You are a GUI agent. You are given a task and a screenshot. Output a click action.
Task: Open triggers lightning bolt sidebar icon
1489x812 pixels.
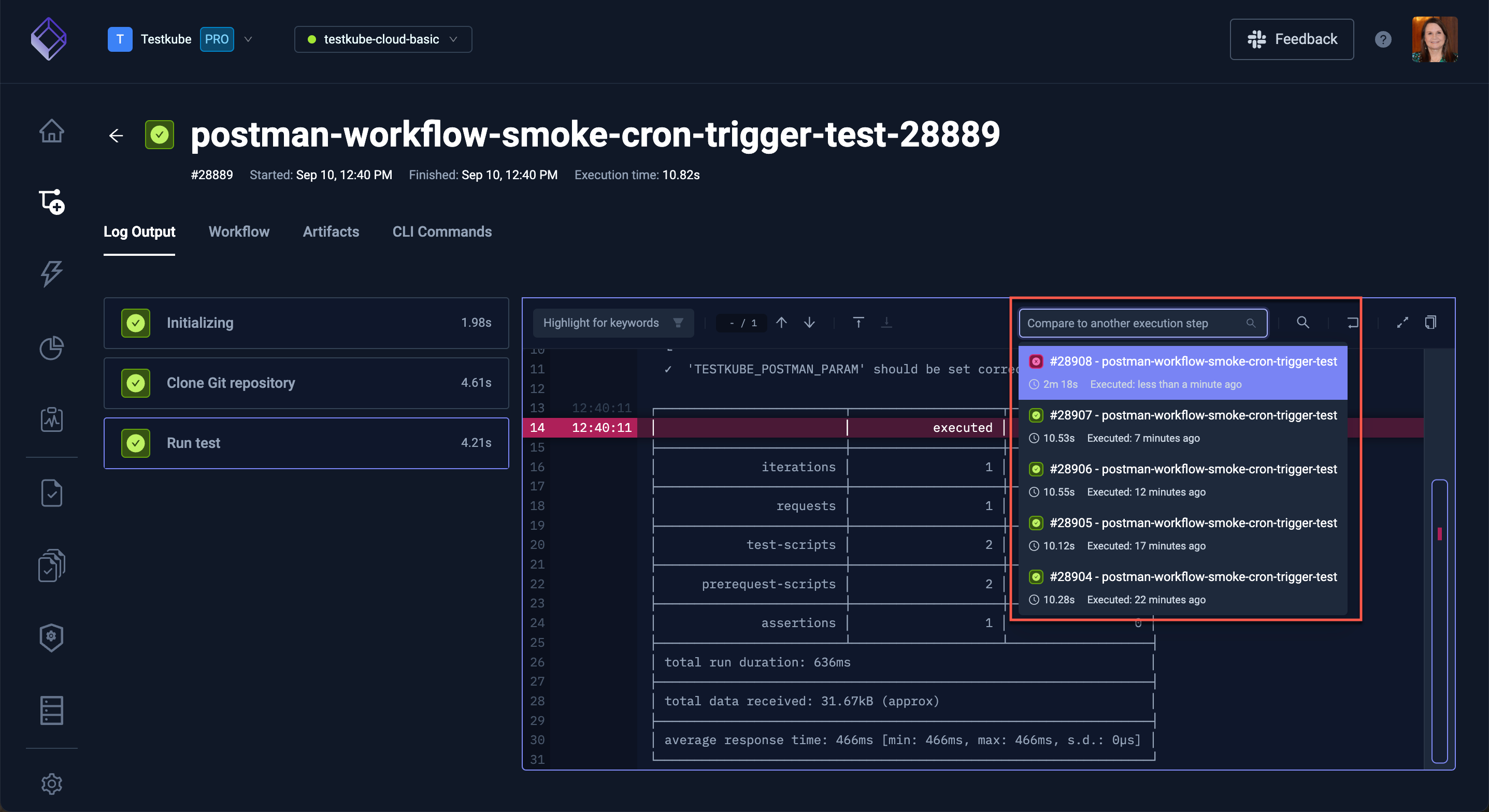(x=51, y=273)
